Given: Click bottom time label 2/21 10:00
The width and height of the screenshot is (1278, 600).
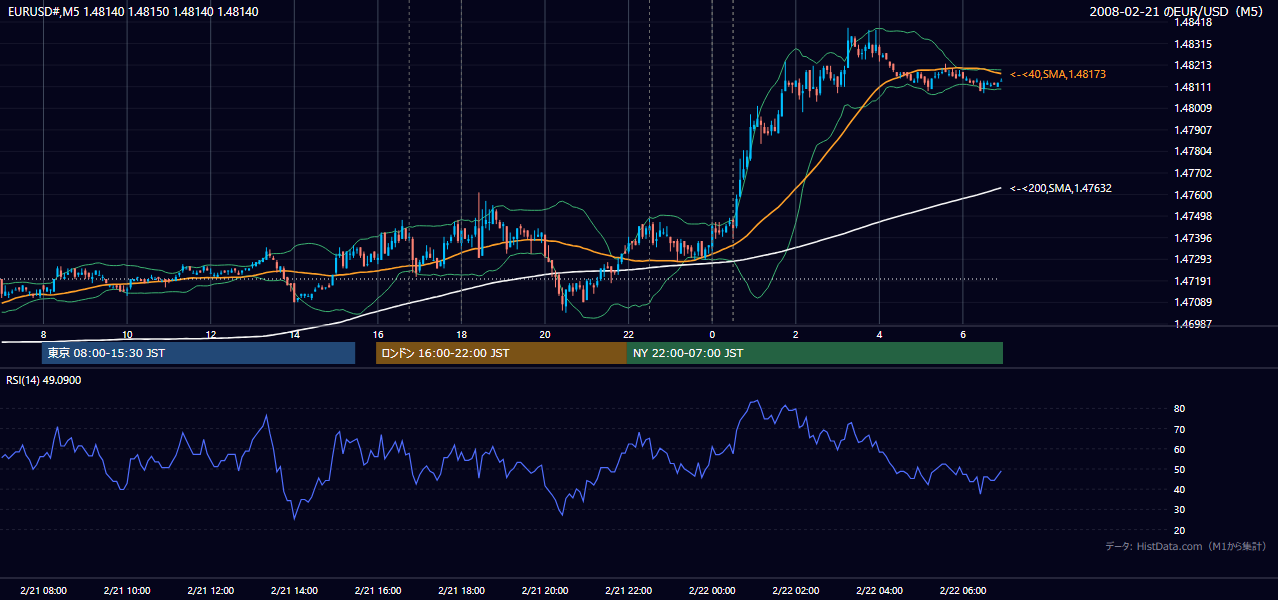Looking at the screenshot, I should [127, 591].
